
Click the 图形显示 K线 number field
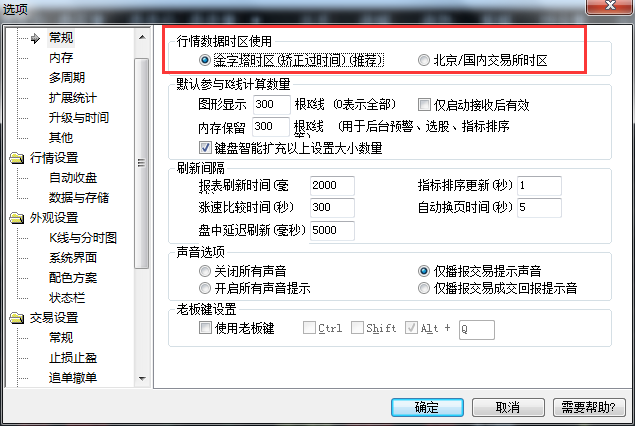click(x=272, y=104)
